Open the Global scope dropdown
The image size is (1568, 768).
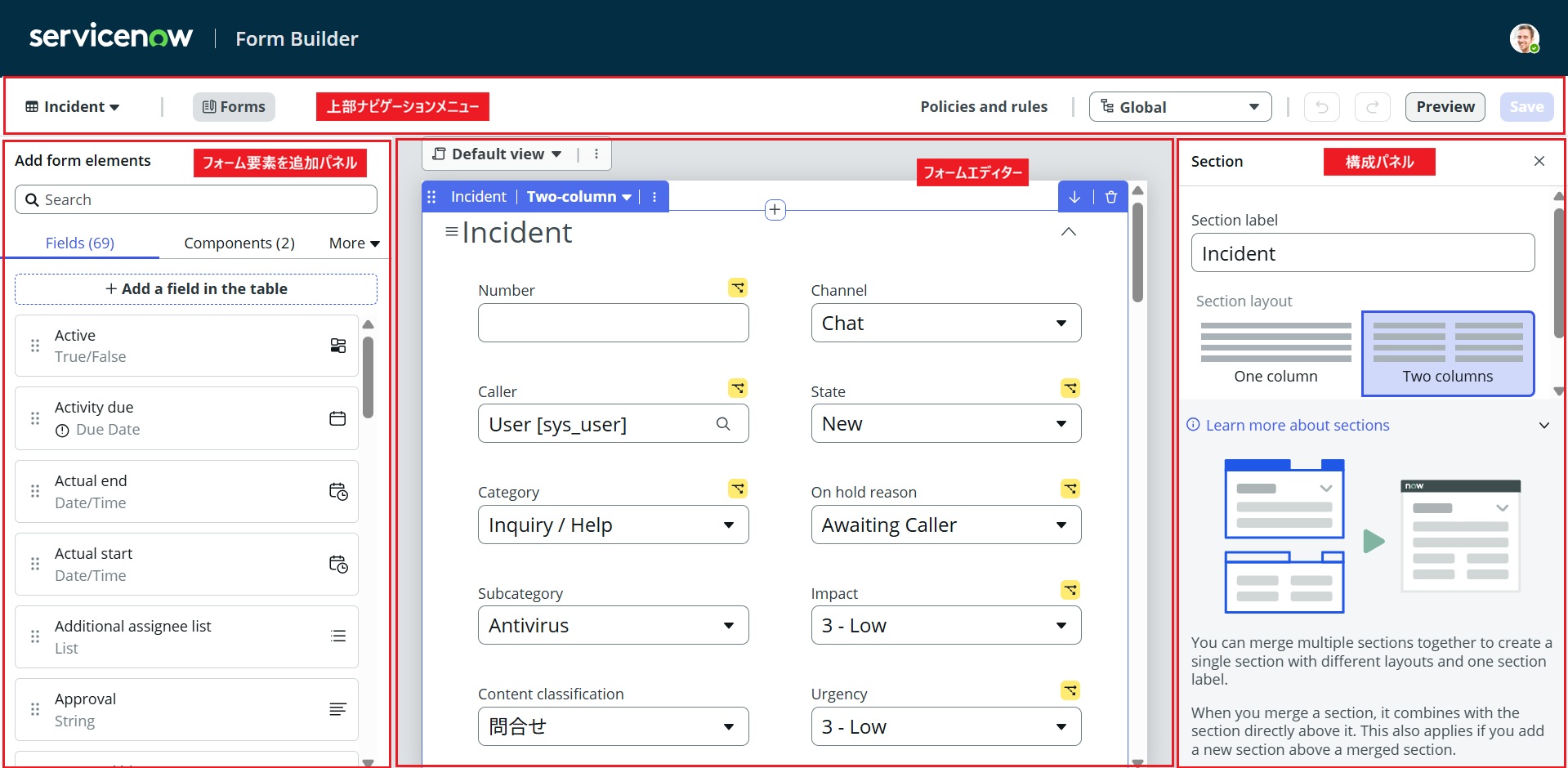[x=1180, y=107]
